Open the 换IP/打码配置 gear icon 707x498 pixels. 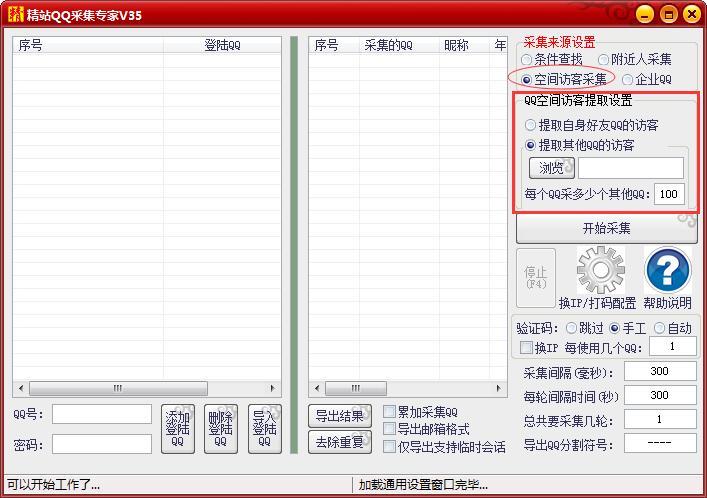click(601, 270)
